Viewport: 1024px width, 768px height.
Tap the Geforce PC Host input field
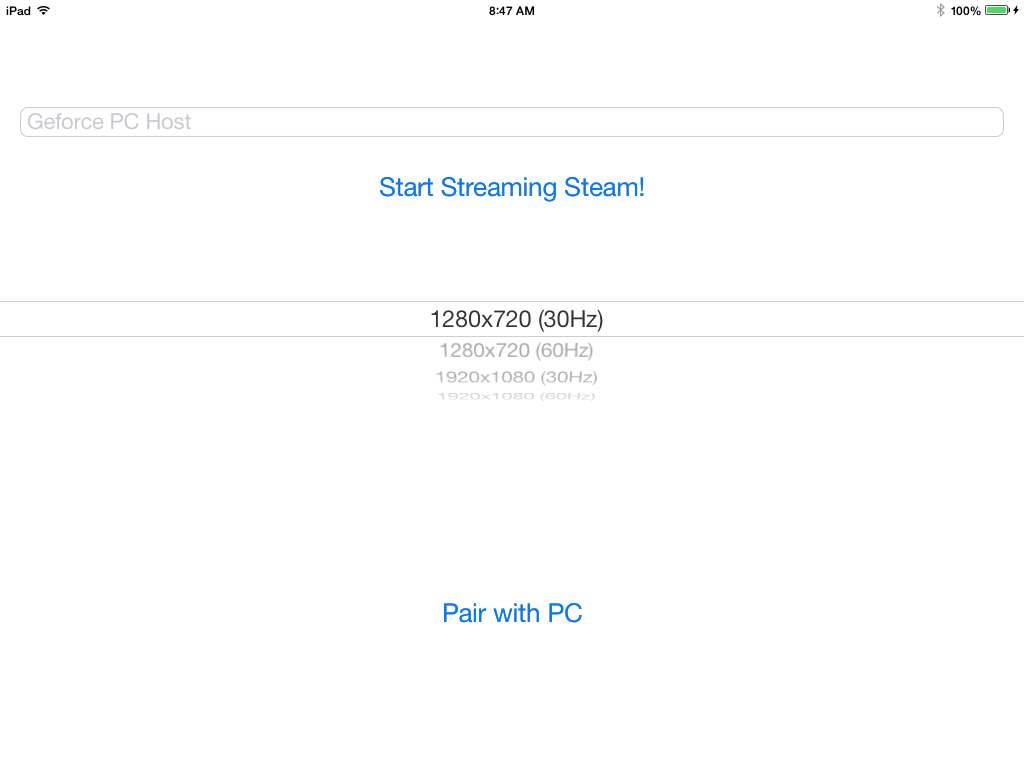(x=511, y=122)
